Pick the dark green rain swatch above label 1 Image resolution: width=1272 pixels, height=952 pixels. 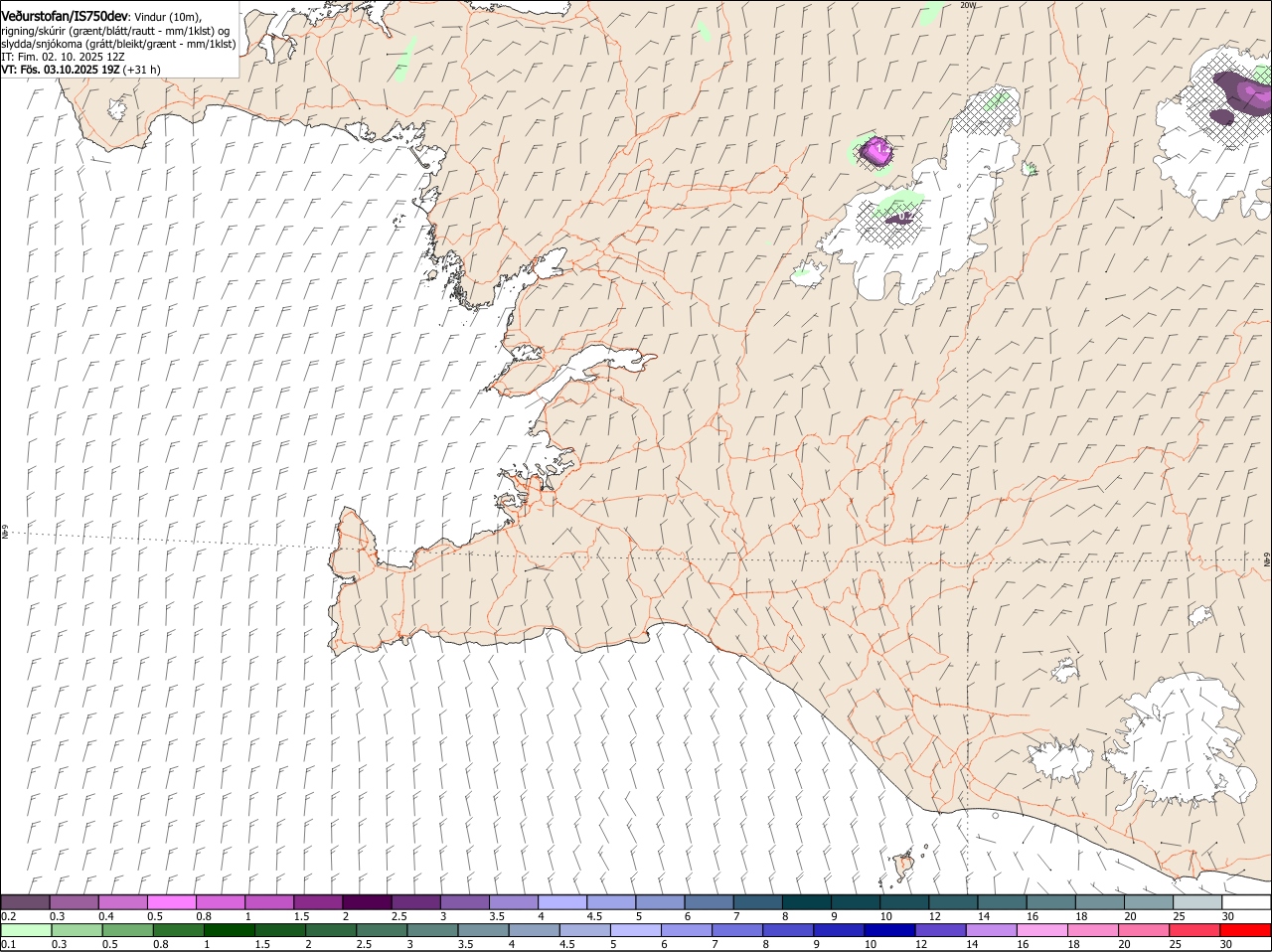point(230,930)
